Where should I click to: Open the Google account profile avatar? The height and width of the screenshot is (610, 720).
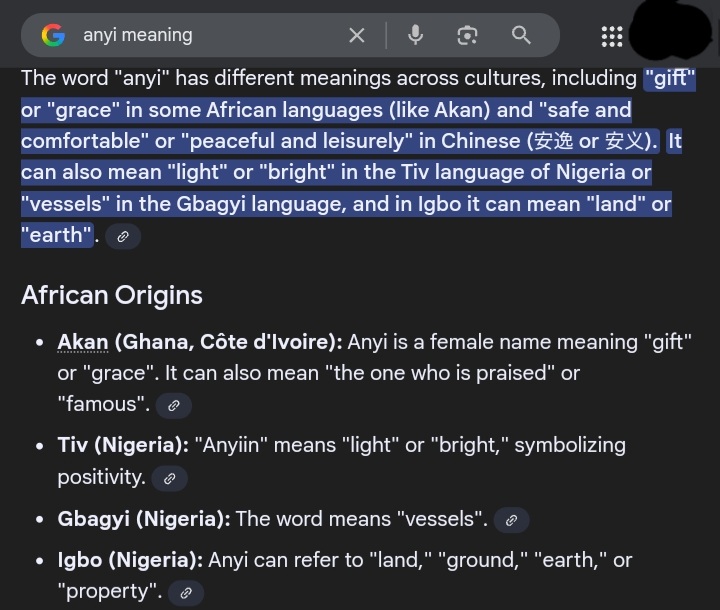coord(671,31)
